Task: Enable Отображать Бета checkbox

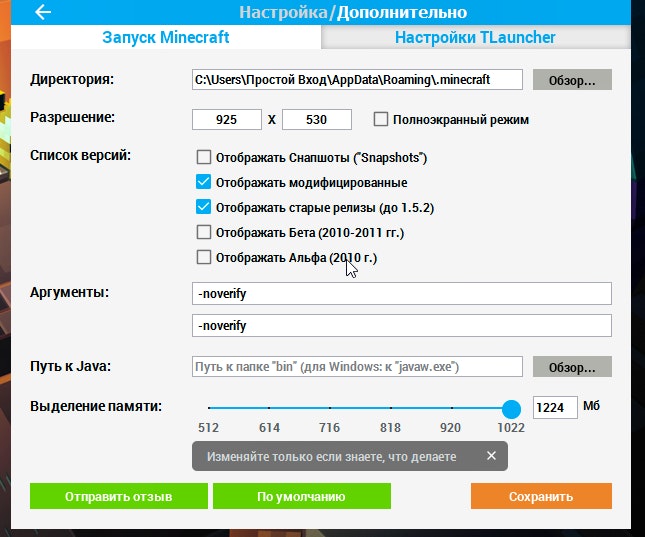Action: tap(204, 232)
